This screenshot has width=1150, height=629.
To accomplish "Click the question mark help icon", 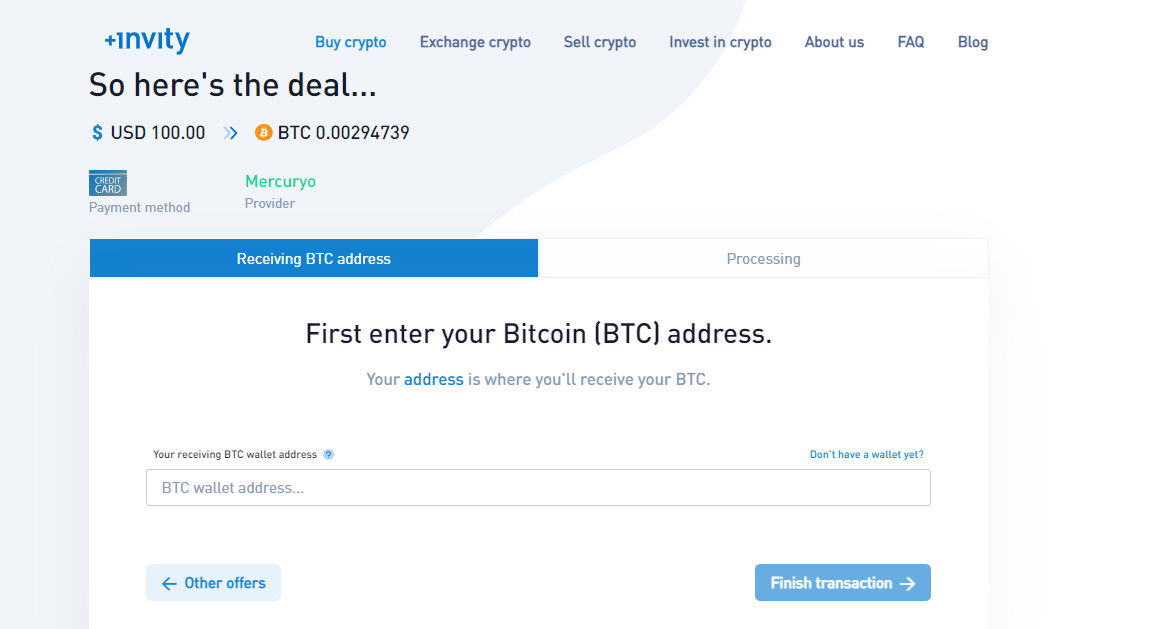I will tap(329, 455).
